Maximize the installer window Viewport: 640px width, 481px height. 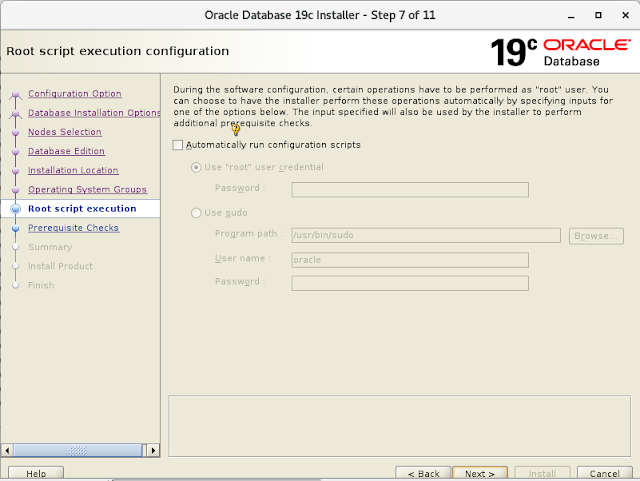click(x=598, y=15)
